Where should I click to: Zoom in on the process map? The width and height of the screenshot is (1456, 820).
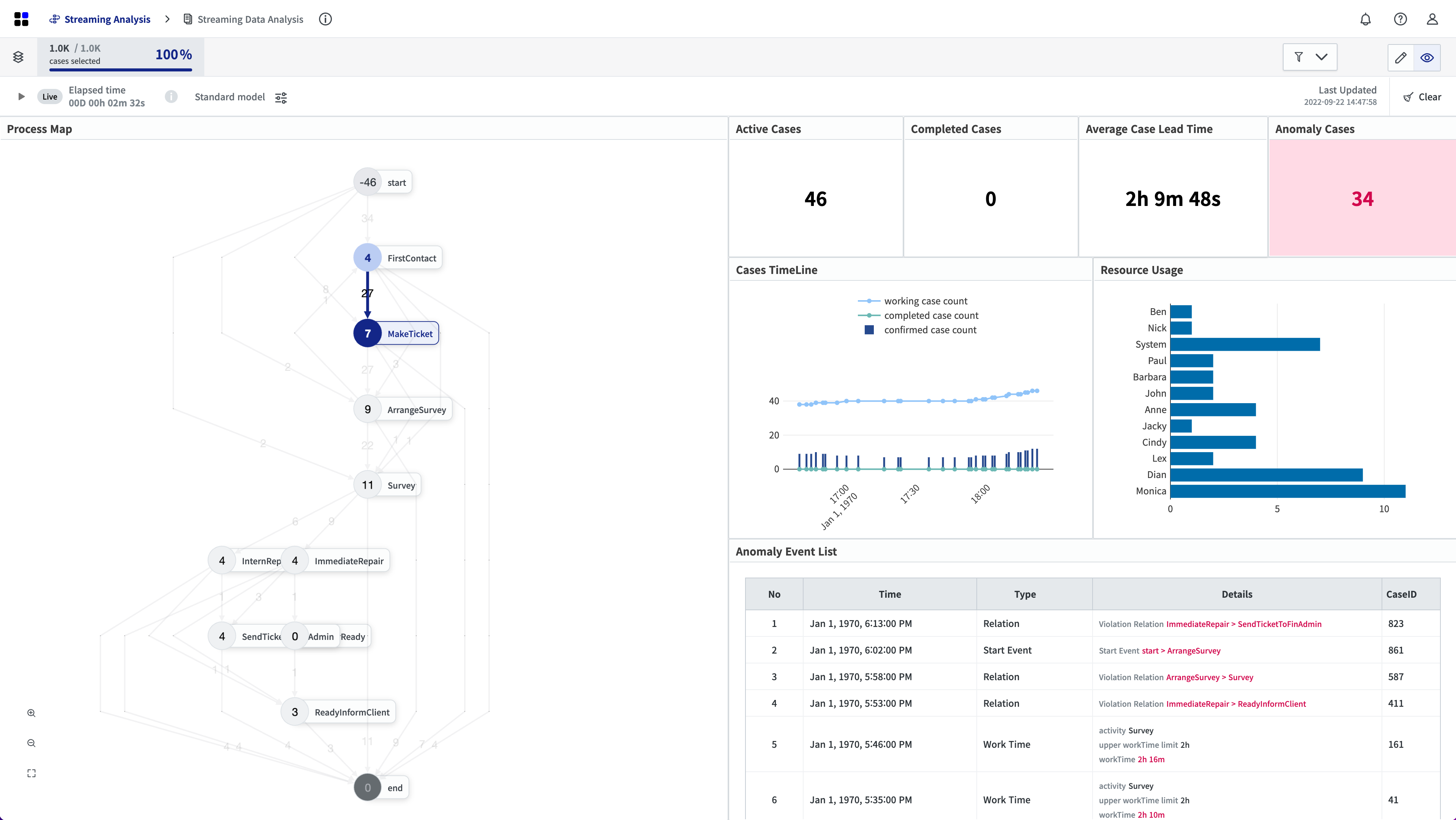pos(32,713)
